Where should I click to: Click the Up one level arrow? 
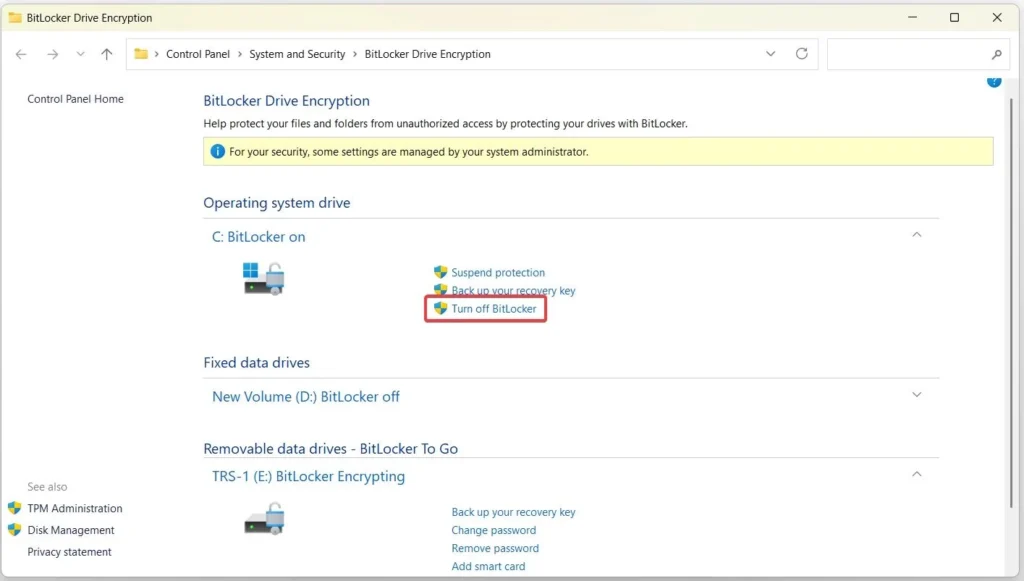(x=107, y=54)
